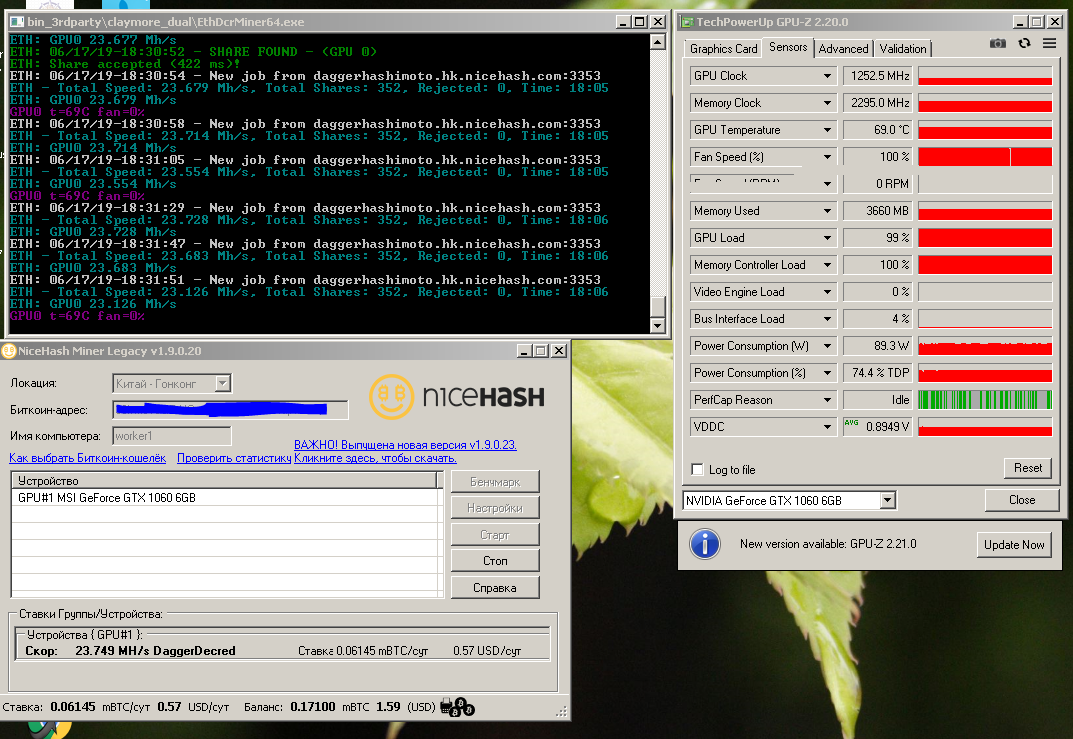Click the NiceHash Miner title bar icon
This screenshot has width=1073, height=739.
[9, 351]
